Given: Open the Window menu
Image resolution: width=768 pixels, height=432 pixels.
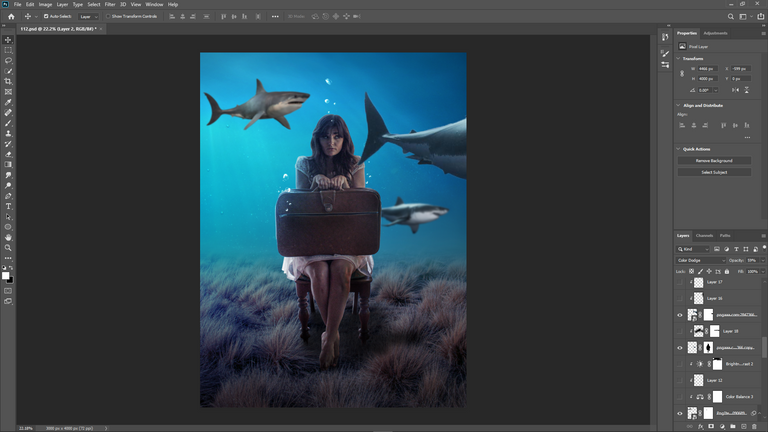Looking at the screenshot, I should point(154,4).
